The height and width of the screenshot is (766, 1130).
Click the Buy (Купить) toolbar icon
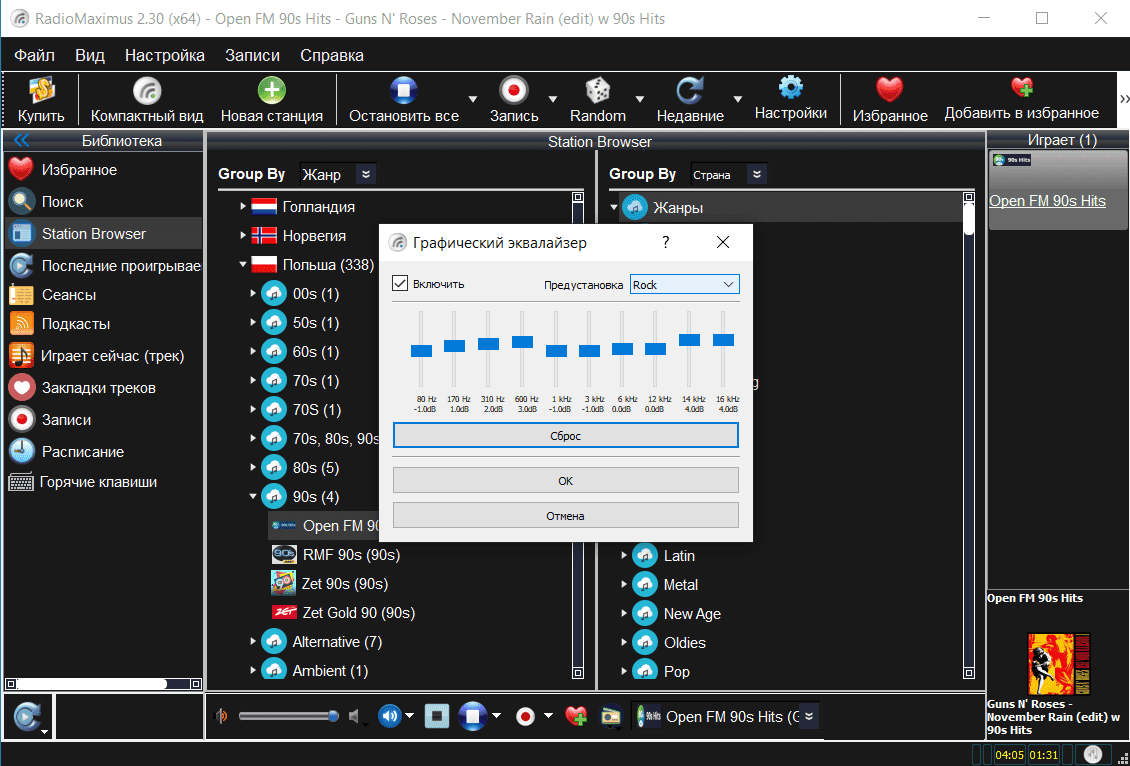click(x=42, y=101)
